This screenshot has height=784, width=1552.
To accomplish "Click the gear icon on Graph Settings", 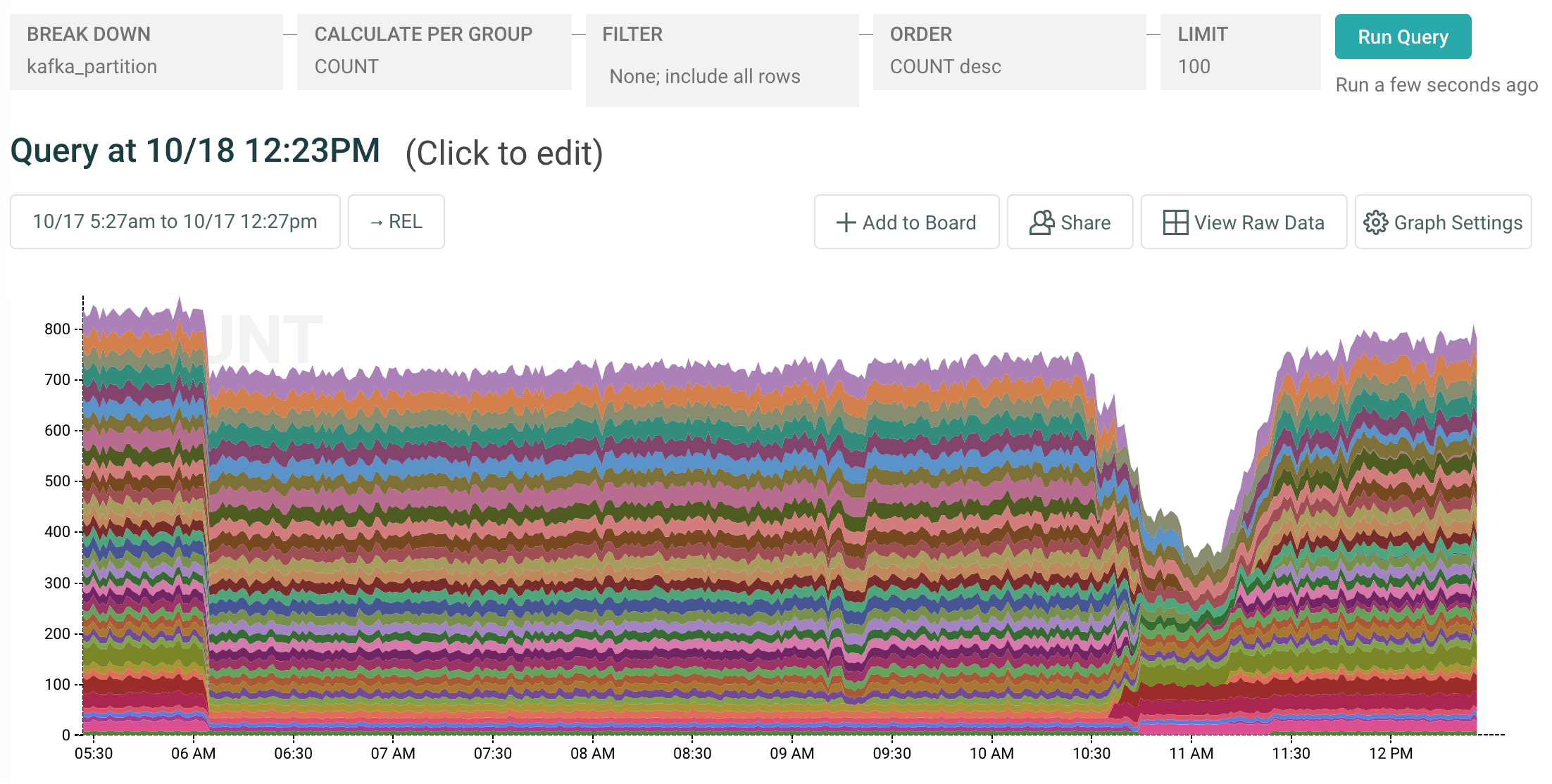I will pyautogui.click(x=1375, y=222).
